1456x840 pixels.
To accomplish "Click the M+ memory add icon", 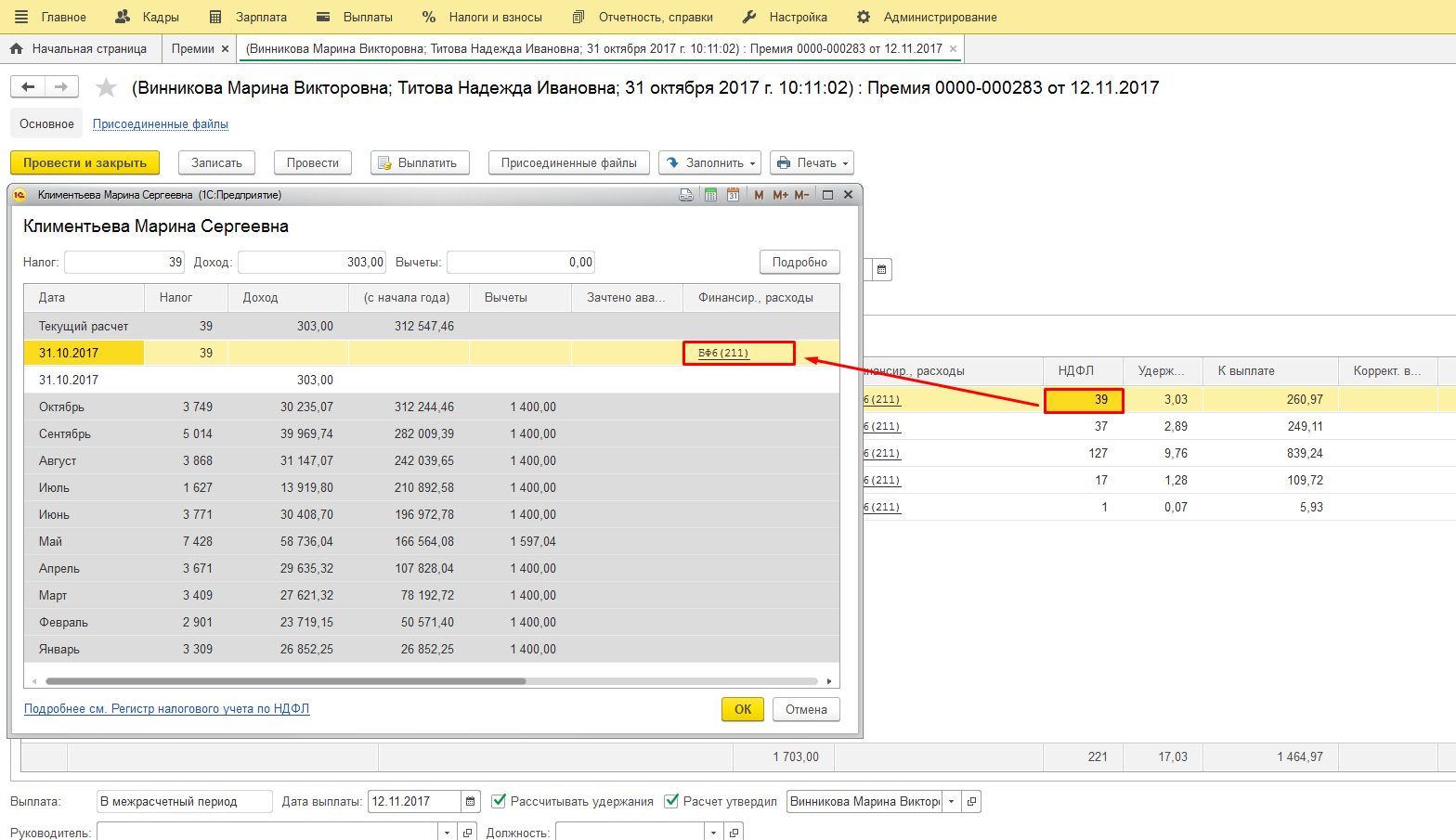I will click(x=780, y=195).
